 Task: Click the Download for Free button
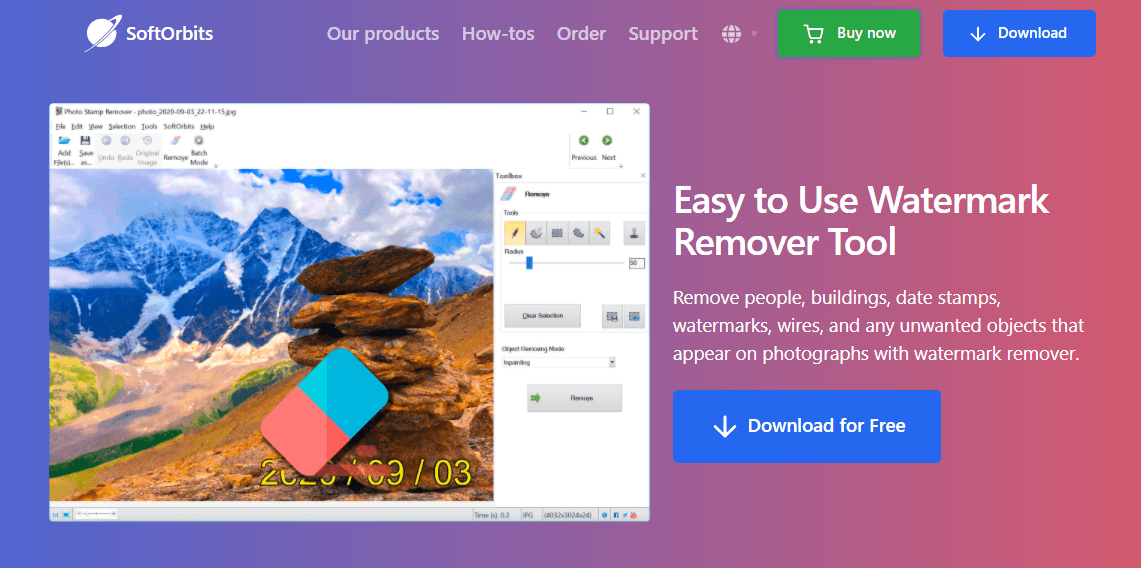(806, 426)
